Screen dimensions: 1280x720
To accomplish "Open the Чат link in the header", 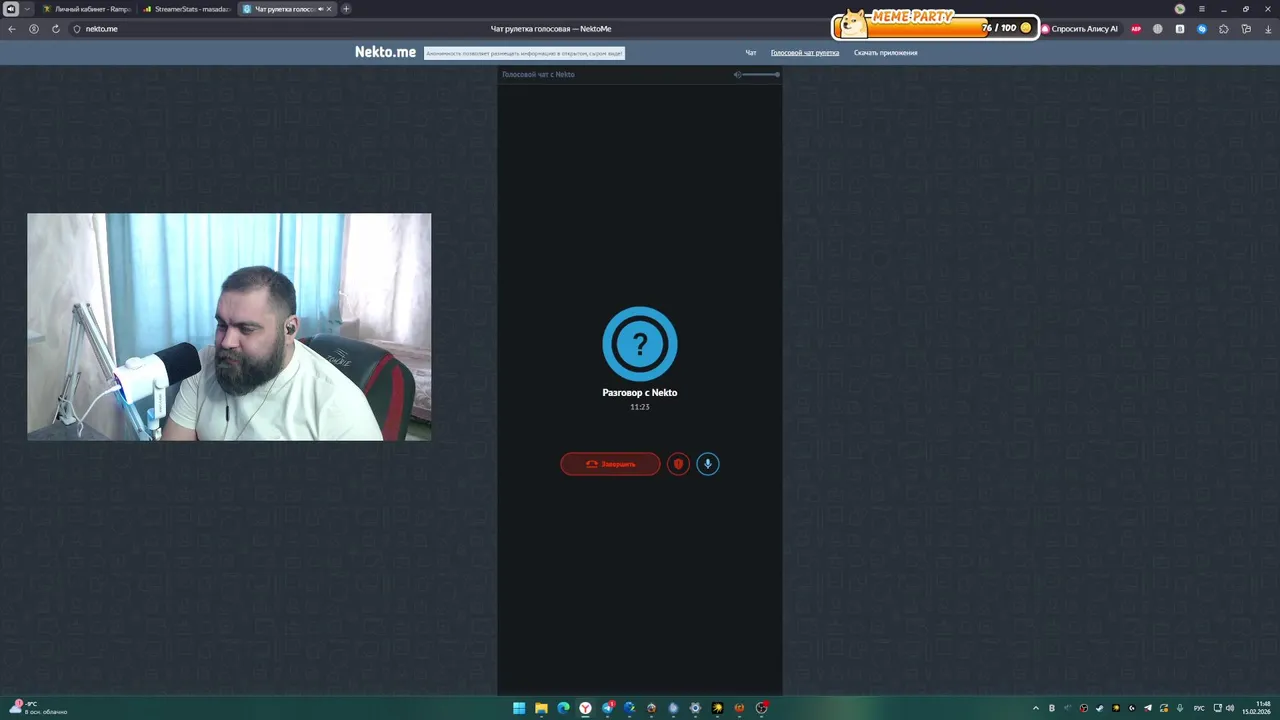I will (x=751, y=53).
